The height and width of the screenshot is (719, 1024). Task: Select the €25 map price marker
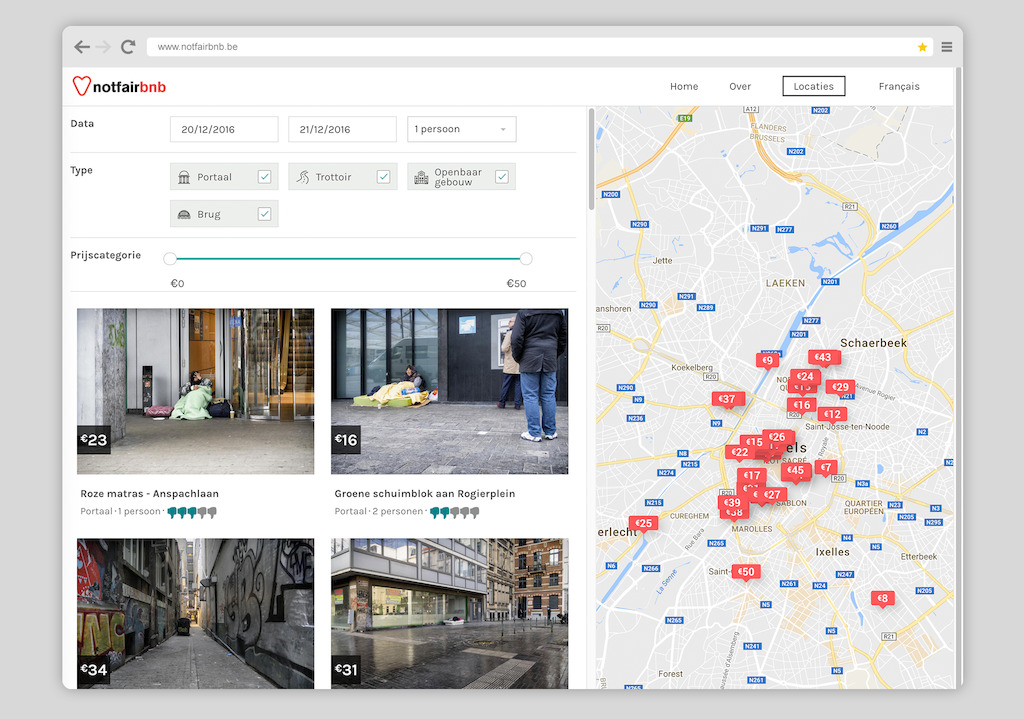click(643, 523)
